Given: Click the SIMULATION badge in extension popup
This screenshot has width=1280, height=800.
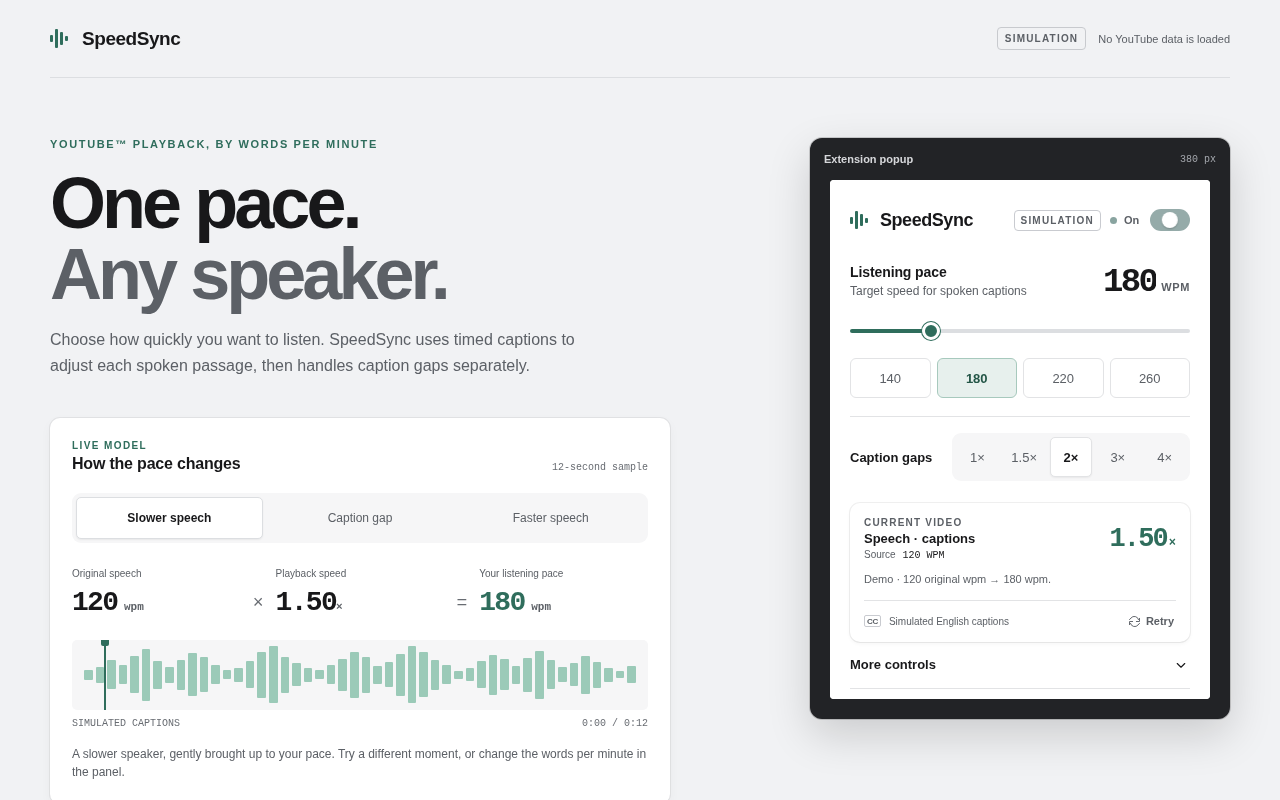Looking at the screenshot, I should (1057, 220).
